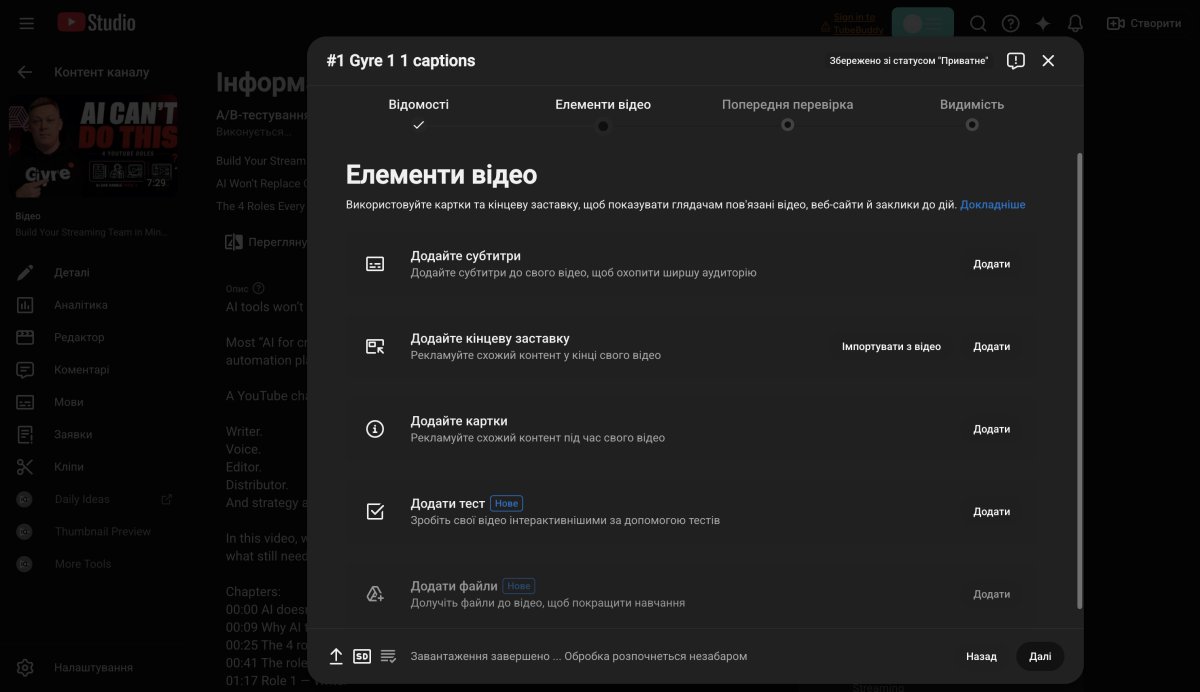Click the Sign in to TubeBuddy link
This screenshot has height=692, width=1200.
[x=853, y=23]
